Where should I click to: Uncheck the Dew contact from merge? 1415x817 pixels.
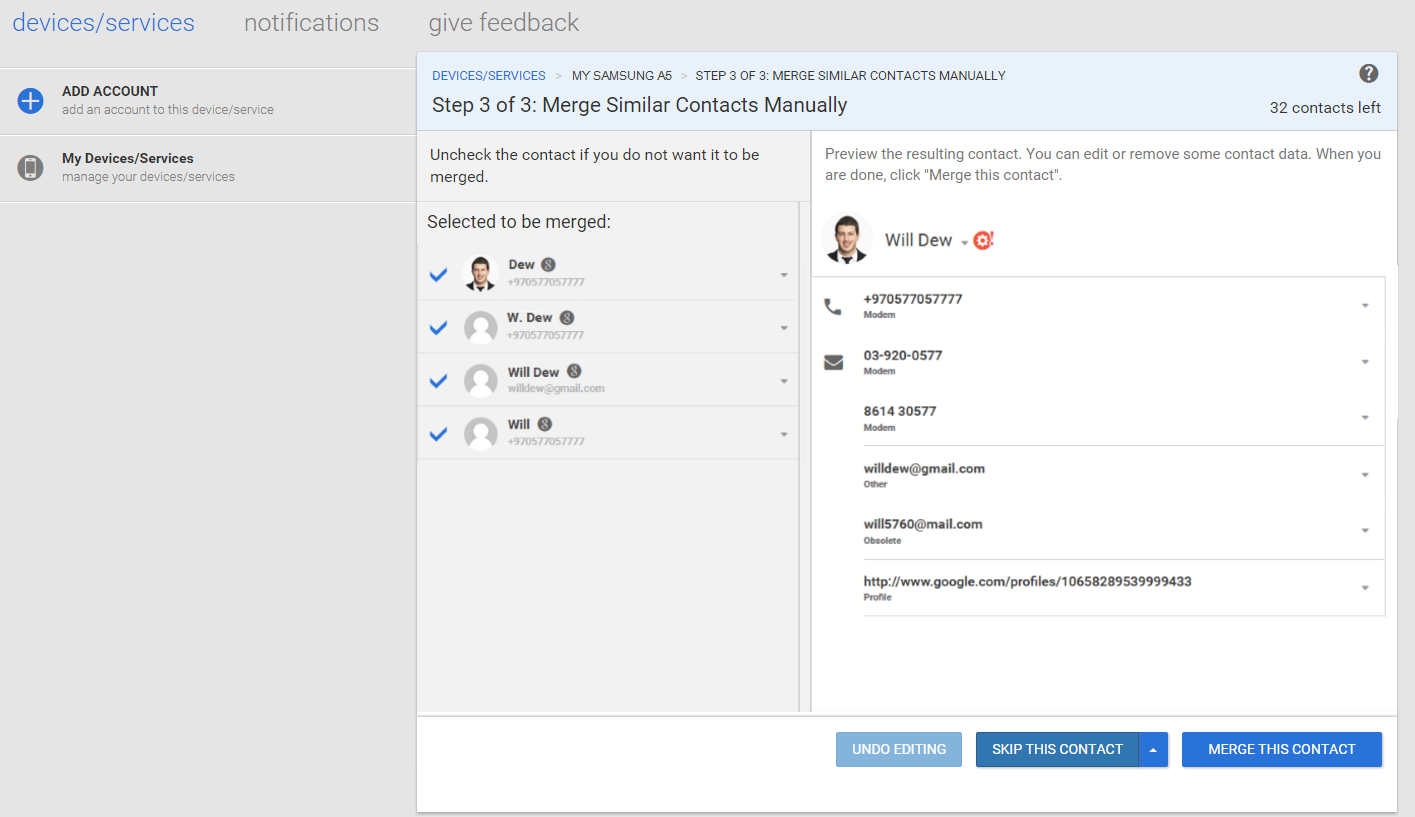pyautogui.click(x=438, y=274)
